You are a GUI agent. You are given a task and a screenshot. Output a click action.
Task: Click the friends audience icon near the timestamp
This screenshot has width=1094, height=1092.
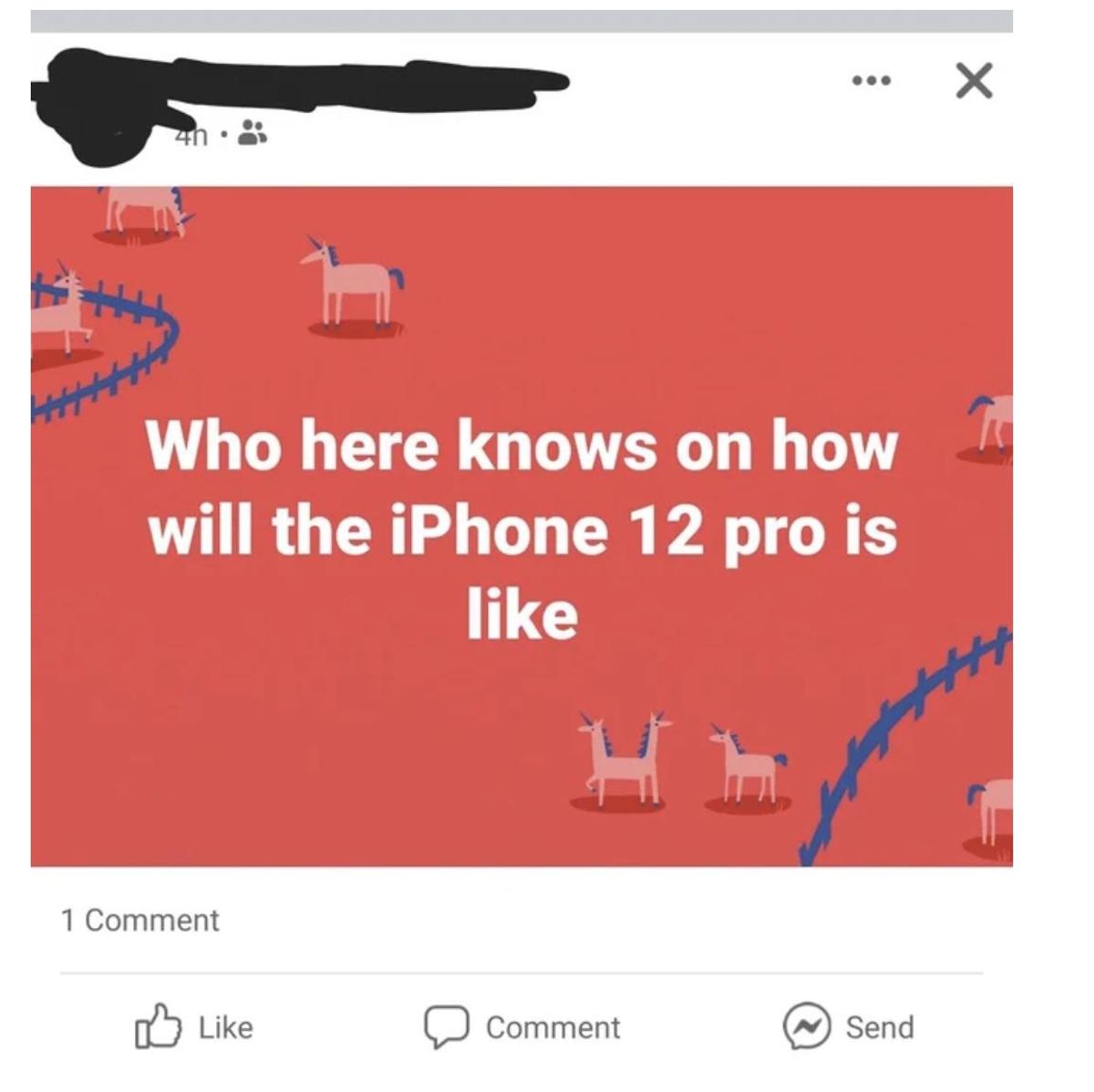(252, 136)
